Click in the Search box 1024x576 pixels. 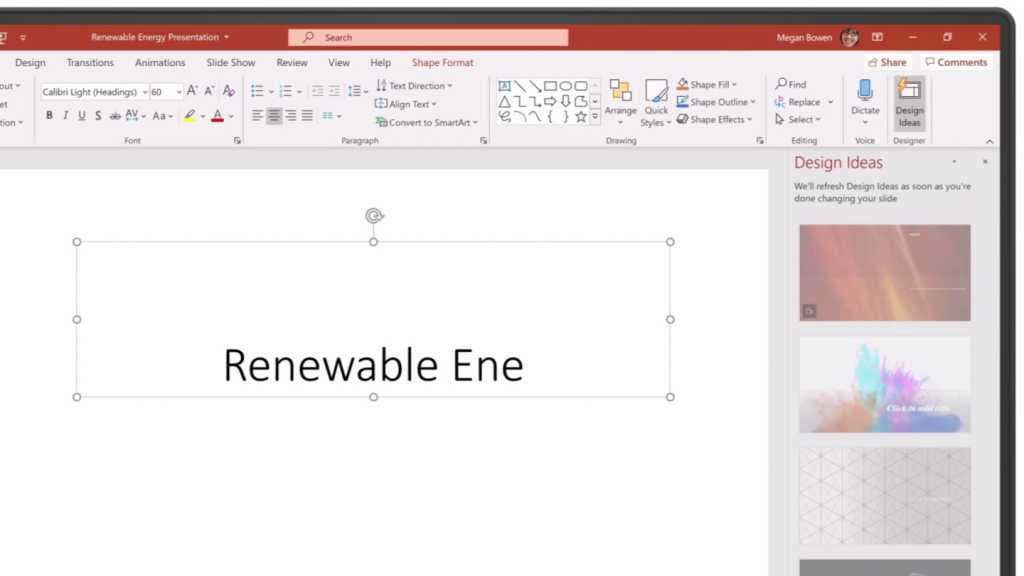coord(428,37)
